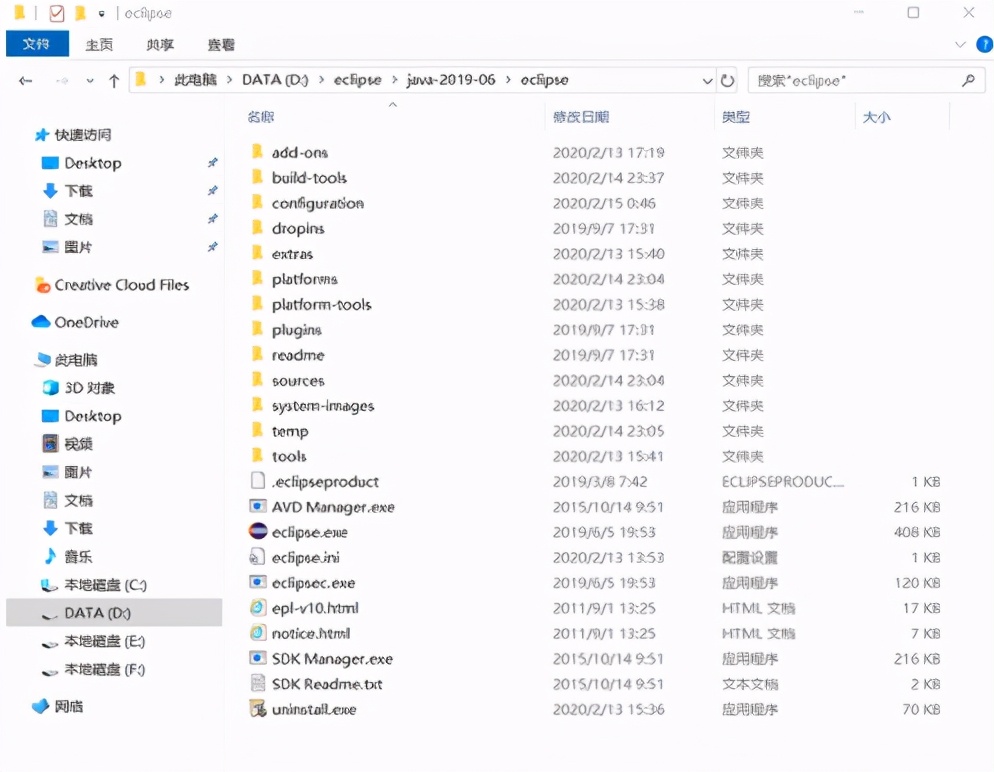This screenshot has height=772, width=994.
Task: Click the uninstall.exe icon
Action: pyautogui.click(x=257, y=709)
